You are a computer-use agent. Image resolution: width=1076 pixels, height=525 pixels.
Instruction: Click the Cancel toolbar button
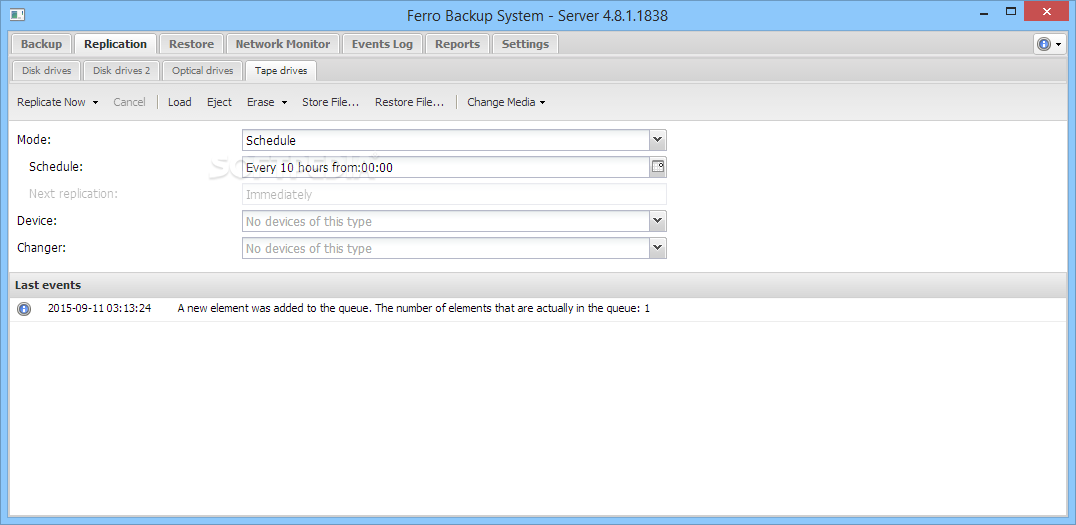click(129, 102)
